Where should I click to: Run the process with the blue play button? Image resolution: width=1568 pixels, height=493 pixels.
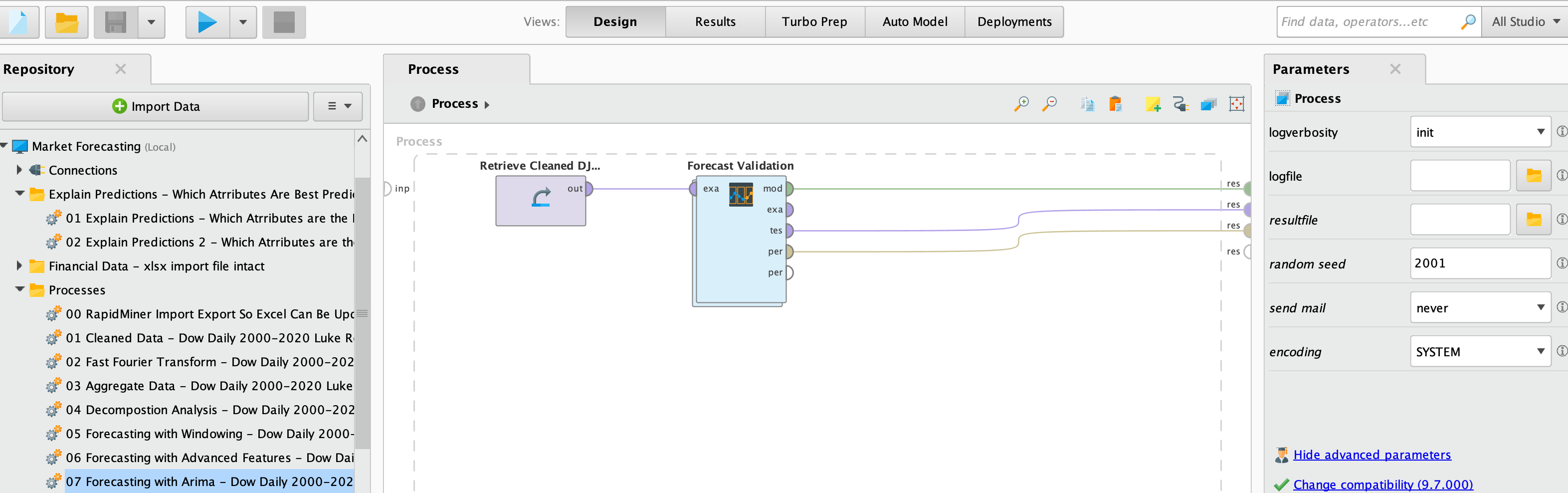coord(207,22)
